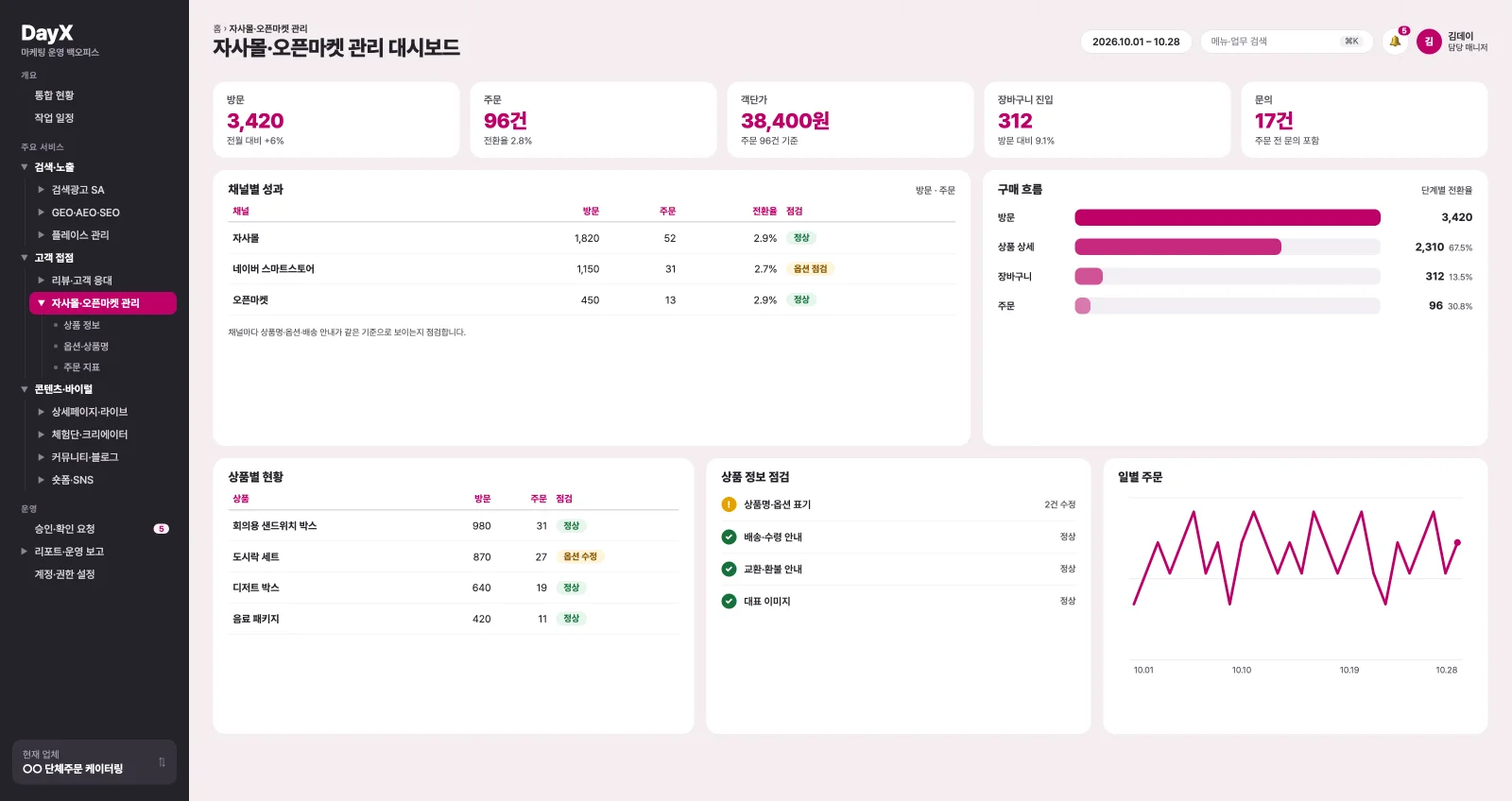Click the 옵션 수정 badge for 도시락 세트

[580, 557]
